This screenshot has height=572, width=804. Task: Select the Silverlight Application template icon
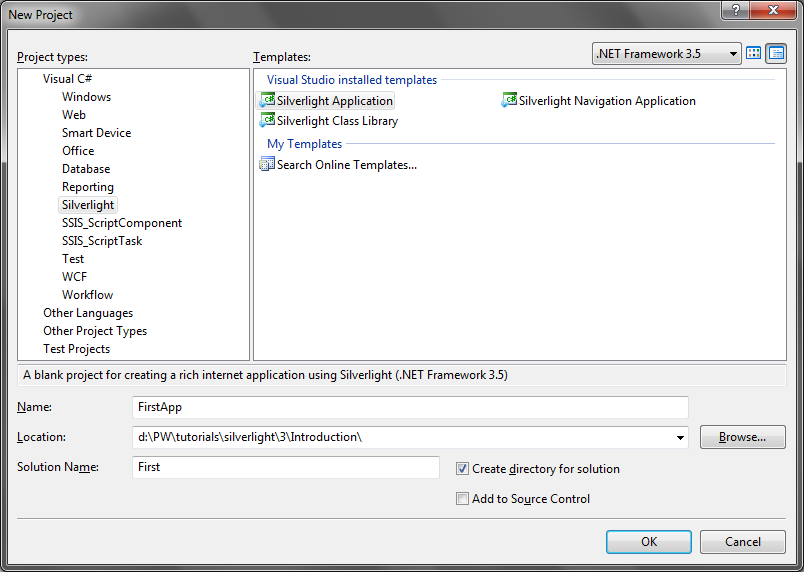pos(267,100)
